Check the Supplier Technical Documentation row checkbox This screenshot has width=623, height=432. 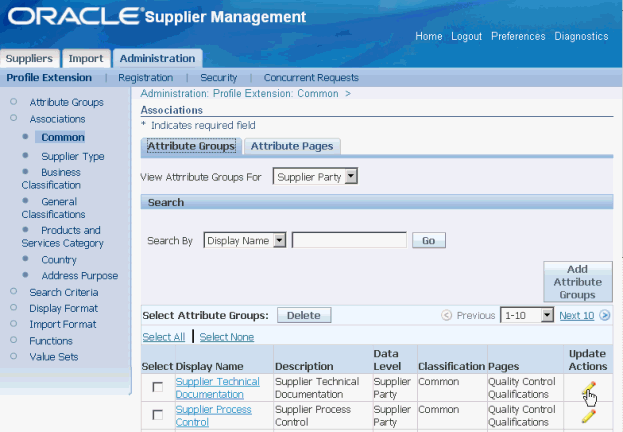click(x=158, y=387)
